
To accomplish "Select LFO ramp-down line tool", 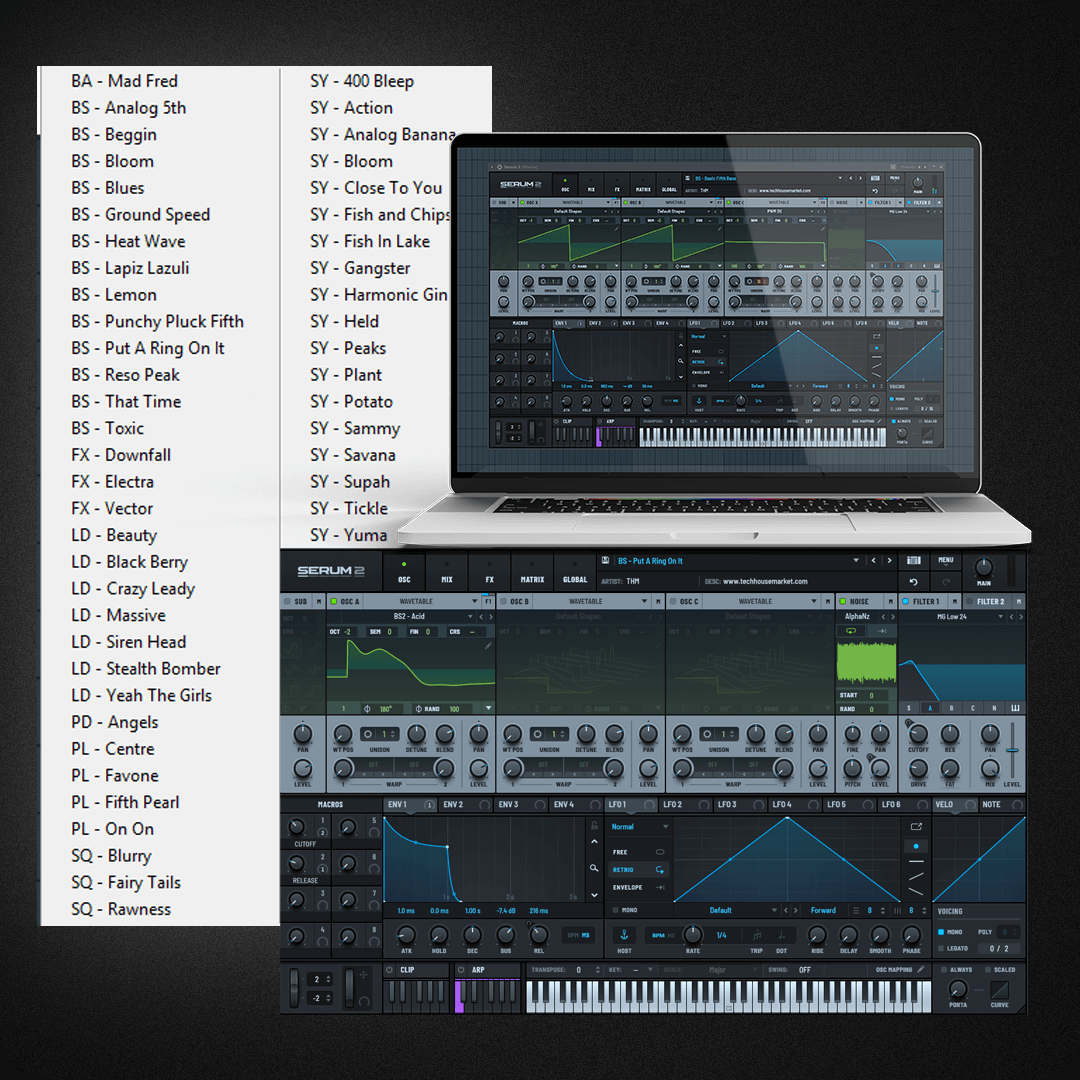I will pos(915,891).
